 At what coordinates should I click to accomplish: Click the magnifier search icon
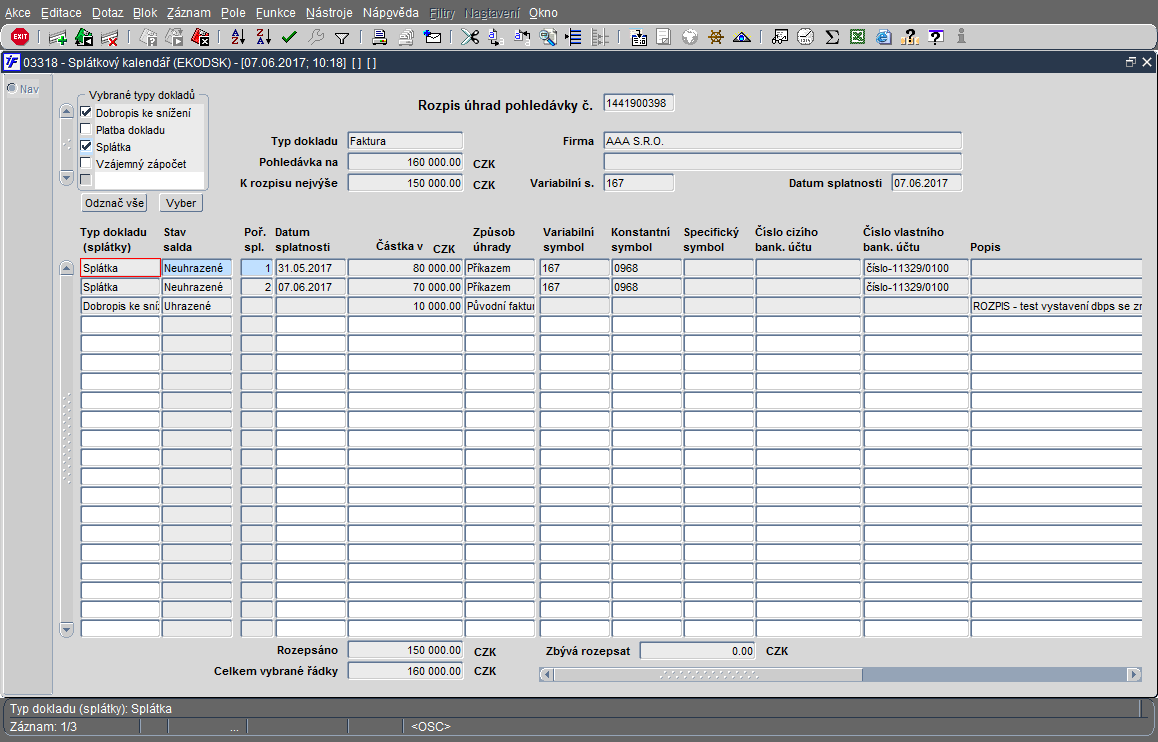pyautogui.click(x=548, y=36)
